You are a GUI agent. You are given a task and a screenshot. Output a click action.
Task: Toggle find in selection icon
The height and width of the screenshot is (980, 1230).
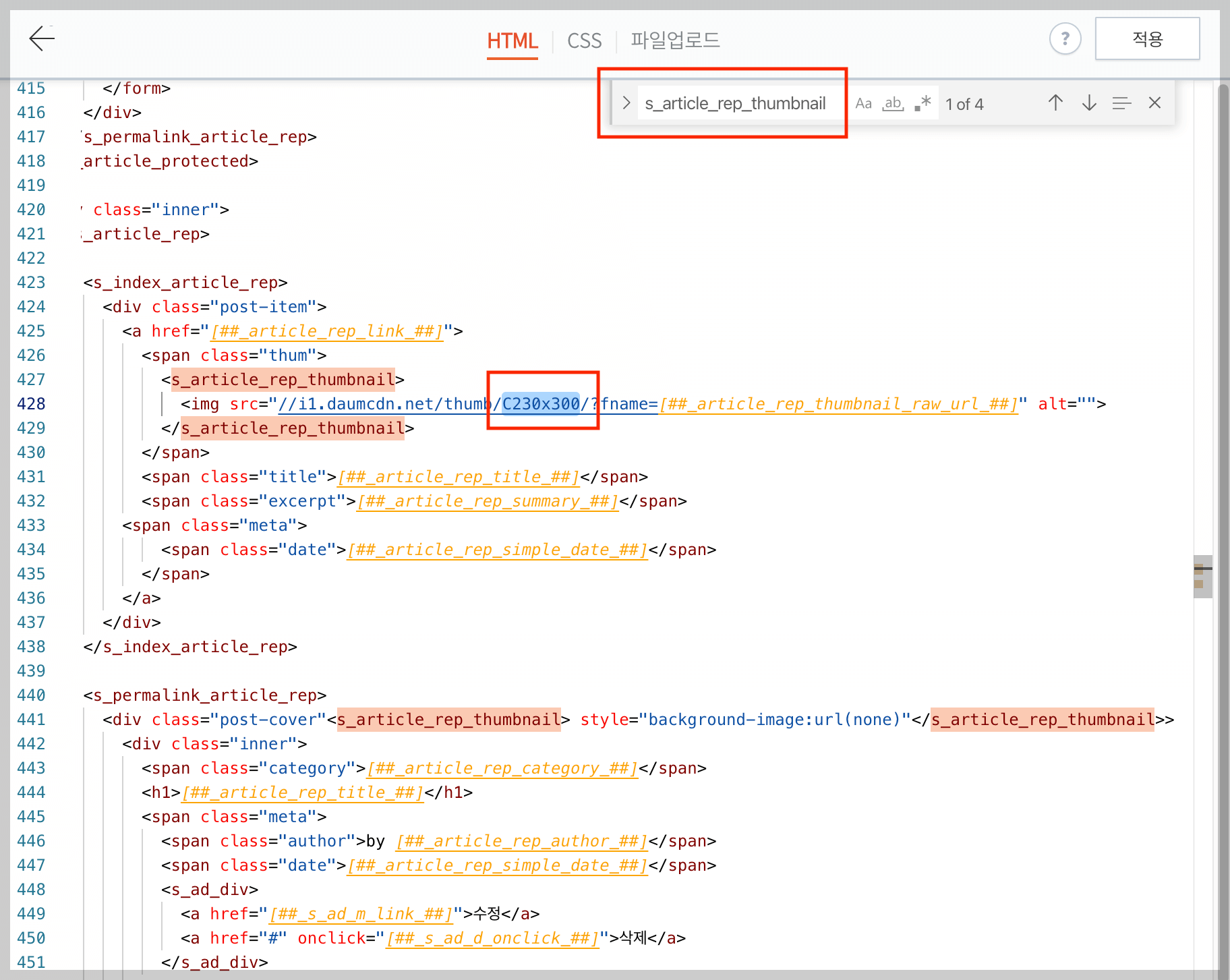(x=1121, y=103)
